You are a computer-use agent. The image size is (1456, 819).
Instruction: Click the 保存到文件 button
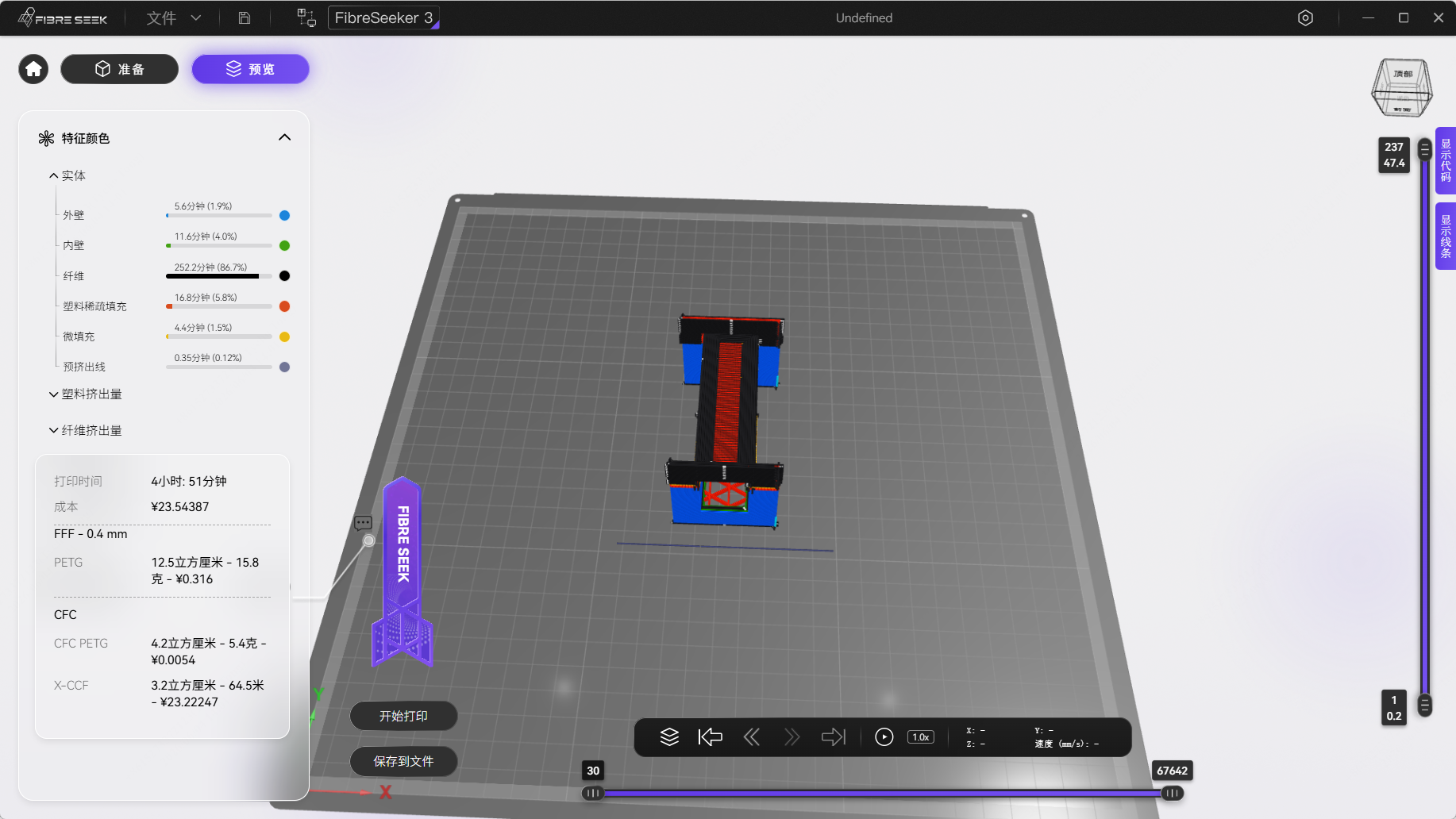click(x=403, y=761)
